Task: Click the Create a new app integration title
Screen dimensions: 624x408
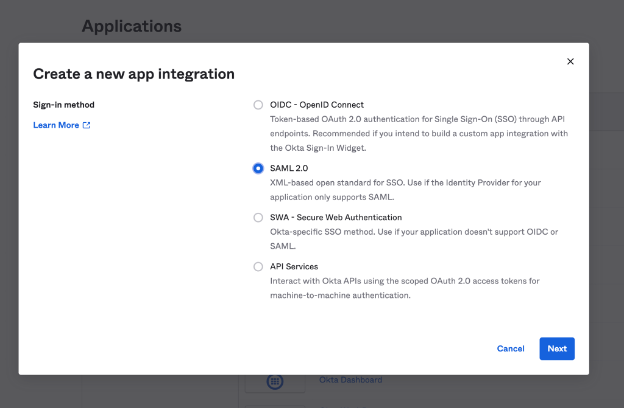Action: coord(134,74)
